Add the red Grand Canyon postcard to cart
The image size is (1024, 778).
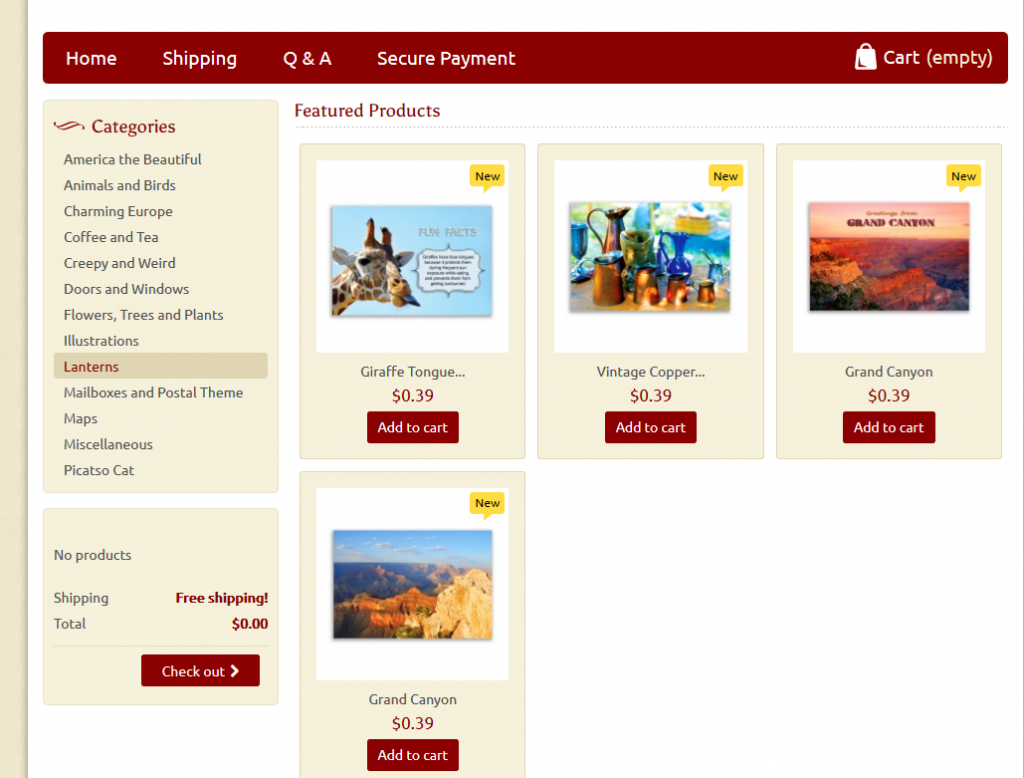(x=889, y=427)
